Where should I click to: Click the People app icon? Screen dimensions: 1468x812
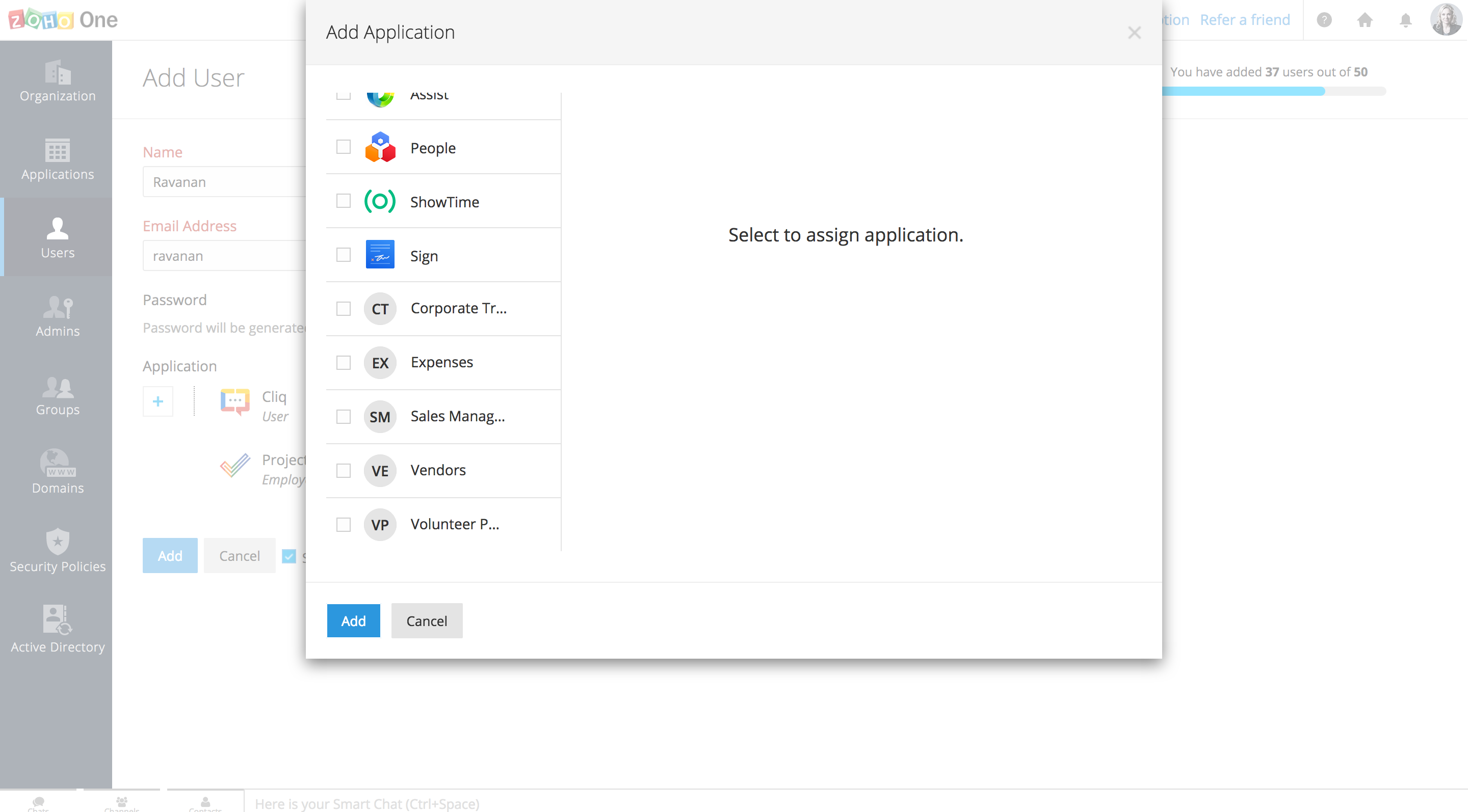point(380,147)
